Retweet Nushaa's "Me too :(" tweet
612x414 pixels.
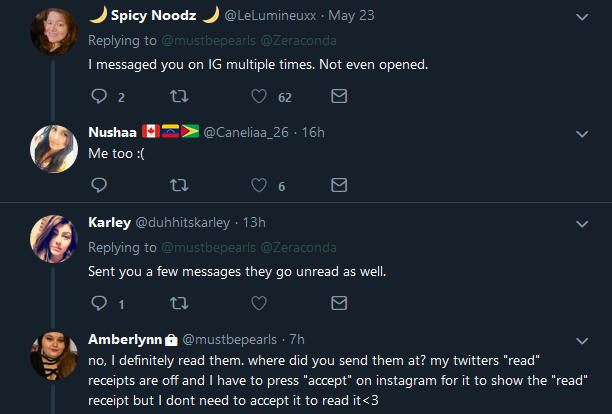click(179, 185)
